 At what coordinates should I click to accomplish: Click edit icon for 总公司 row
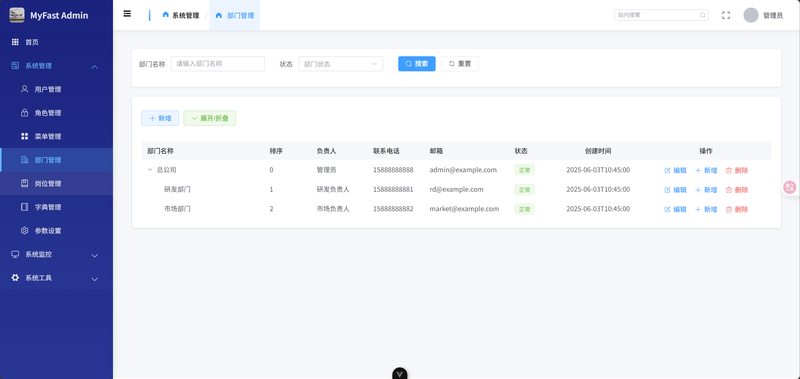(x=667, y=170)
